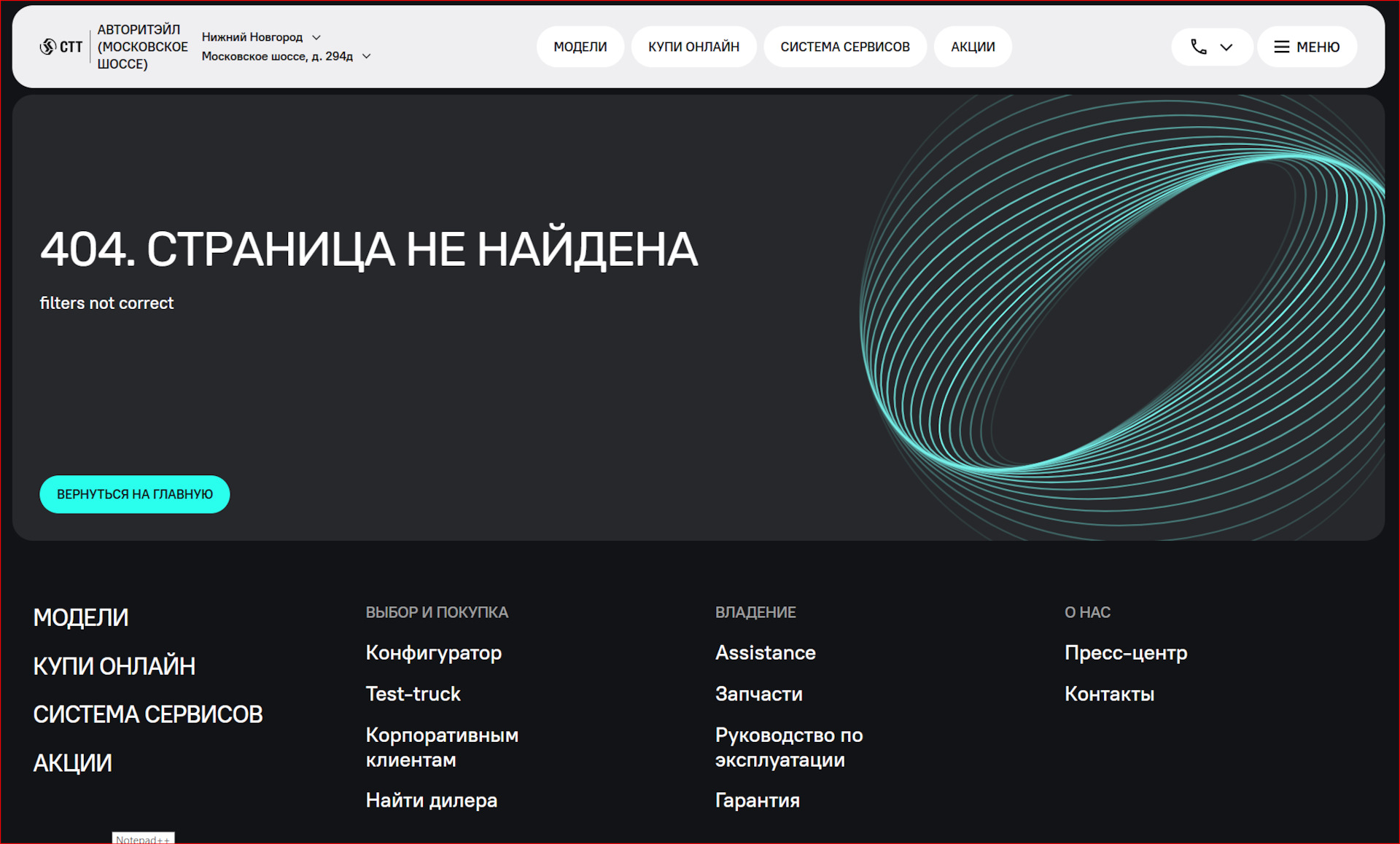Expand the Московское шоссе address dropdown
This screenshot has width=1400, height=844.
(x=367, y=56)
